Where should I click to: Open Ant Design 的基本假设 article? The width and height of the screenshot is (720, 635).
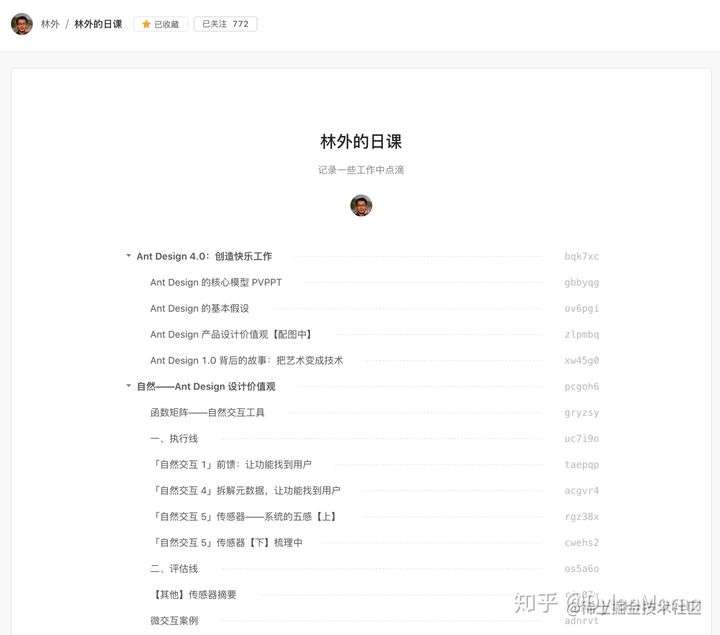click(199, 308)
